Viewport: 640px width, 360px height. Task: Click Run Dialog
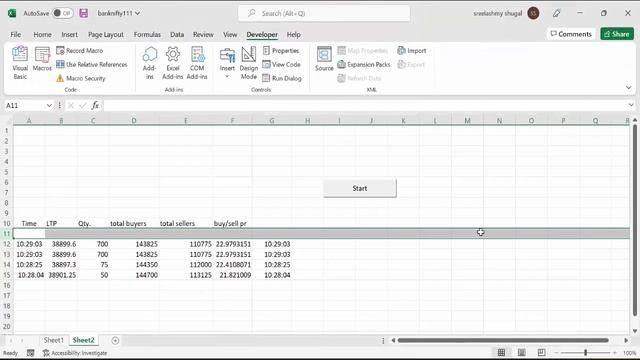point(282,78)
